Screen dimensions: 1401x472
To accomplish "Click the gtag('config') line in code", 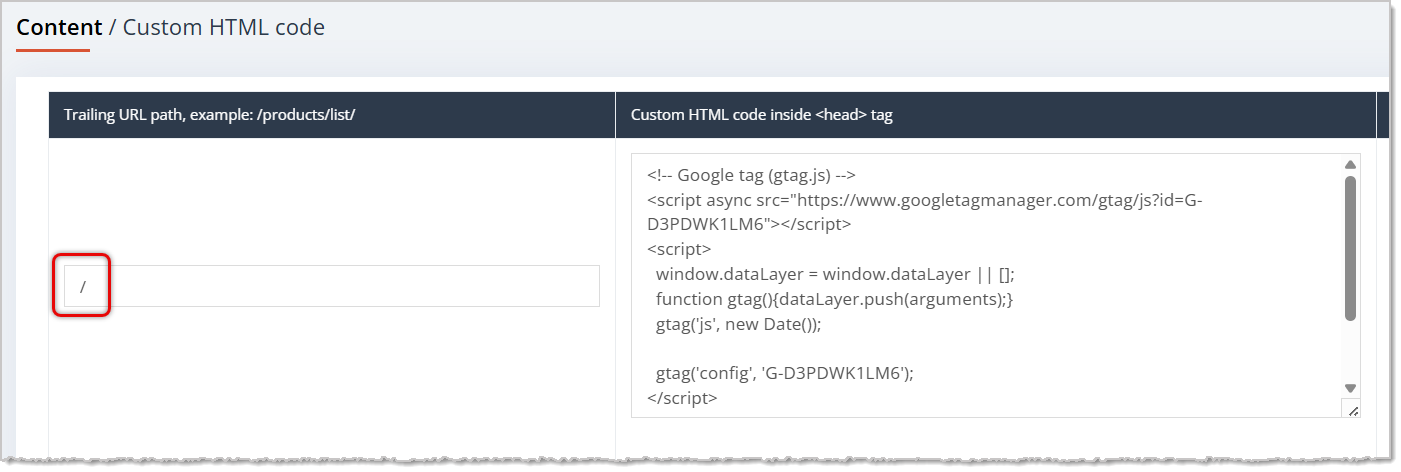I will (785, 373).
